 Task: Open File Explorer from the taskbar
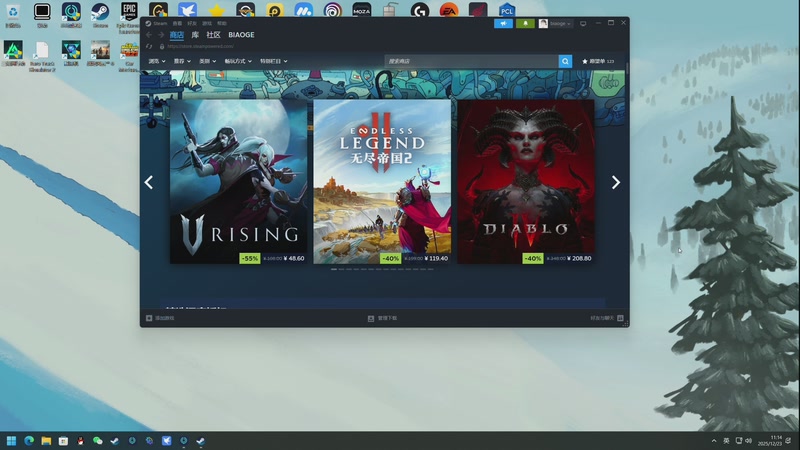pyautogui.click(x=46, y=441)
